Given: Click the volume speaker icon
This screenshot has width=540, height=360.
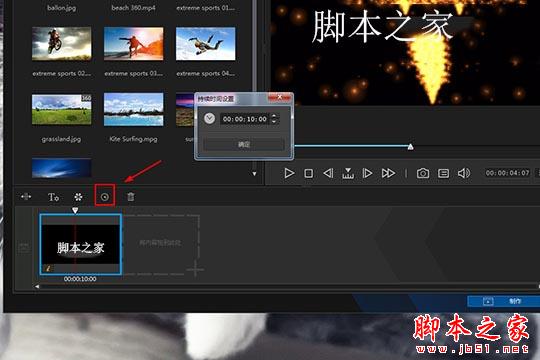Looking at the screenshot, I should pyautogui.click(x=464, y=173).
